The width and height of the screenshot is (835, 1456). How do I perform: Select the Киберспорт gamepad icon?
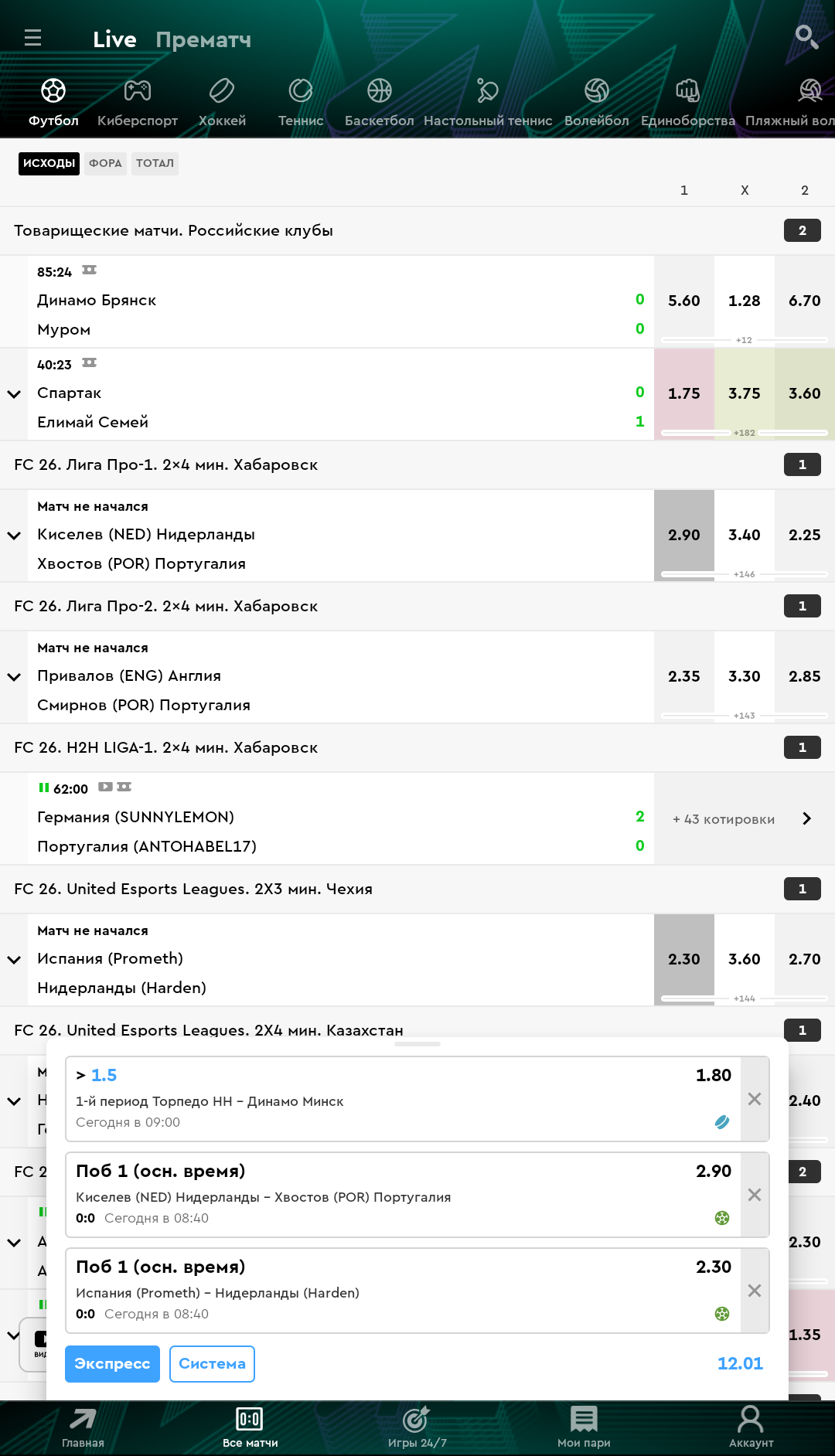point(138,91)
